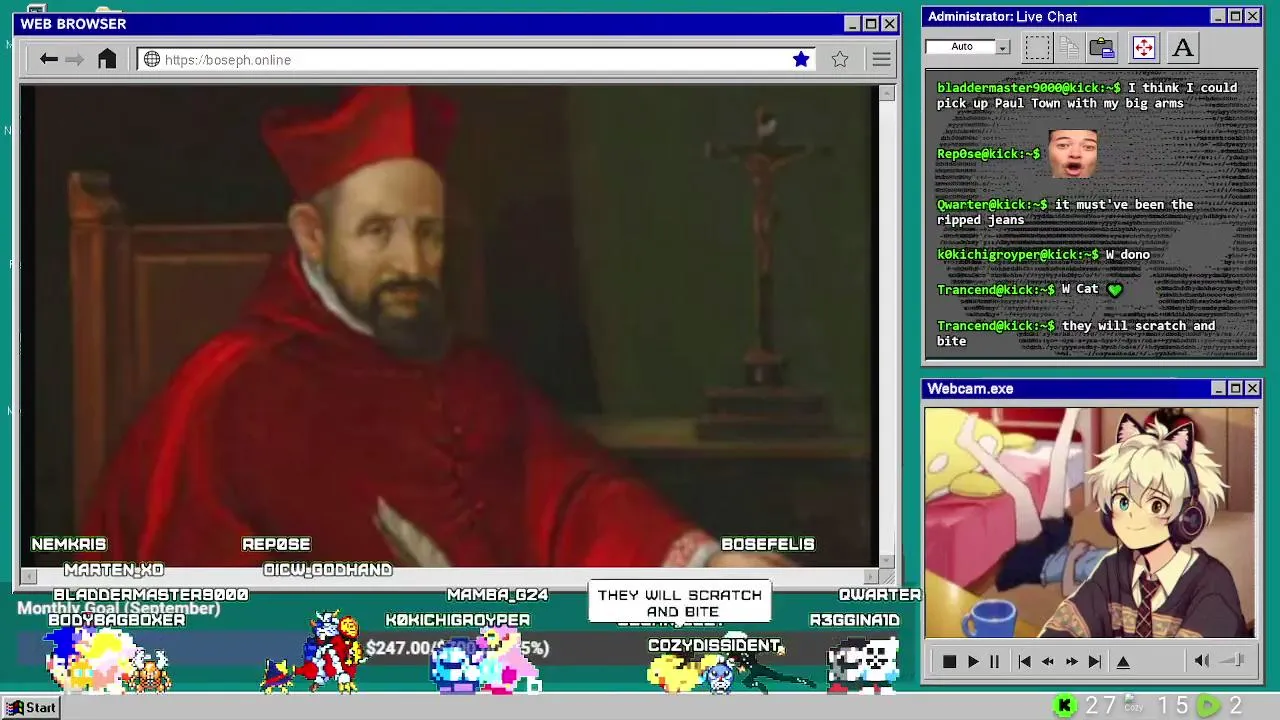Open the Start menu
The image size is (1280, 720).
(31, 708)
